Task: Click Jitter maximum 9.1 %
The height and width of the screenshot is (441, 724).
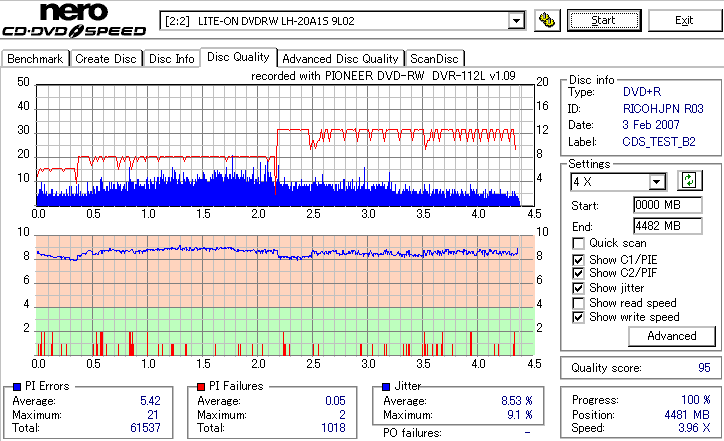Action: click(x=520, y=415)
